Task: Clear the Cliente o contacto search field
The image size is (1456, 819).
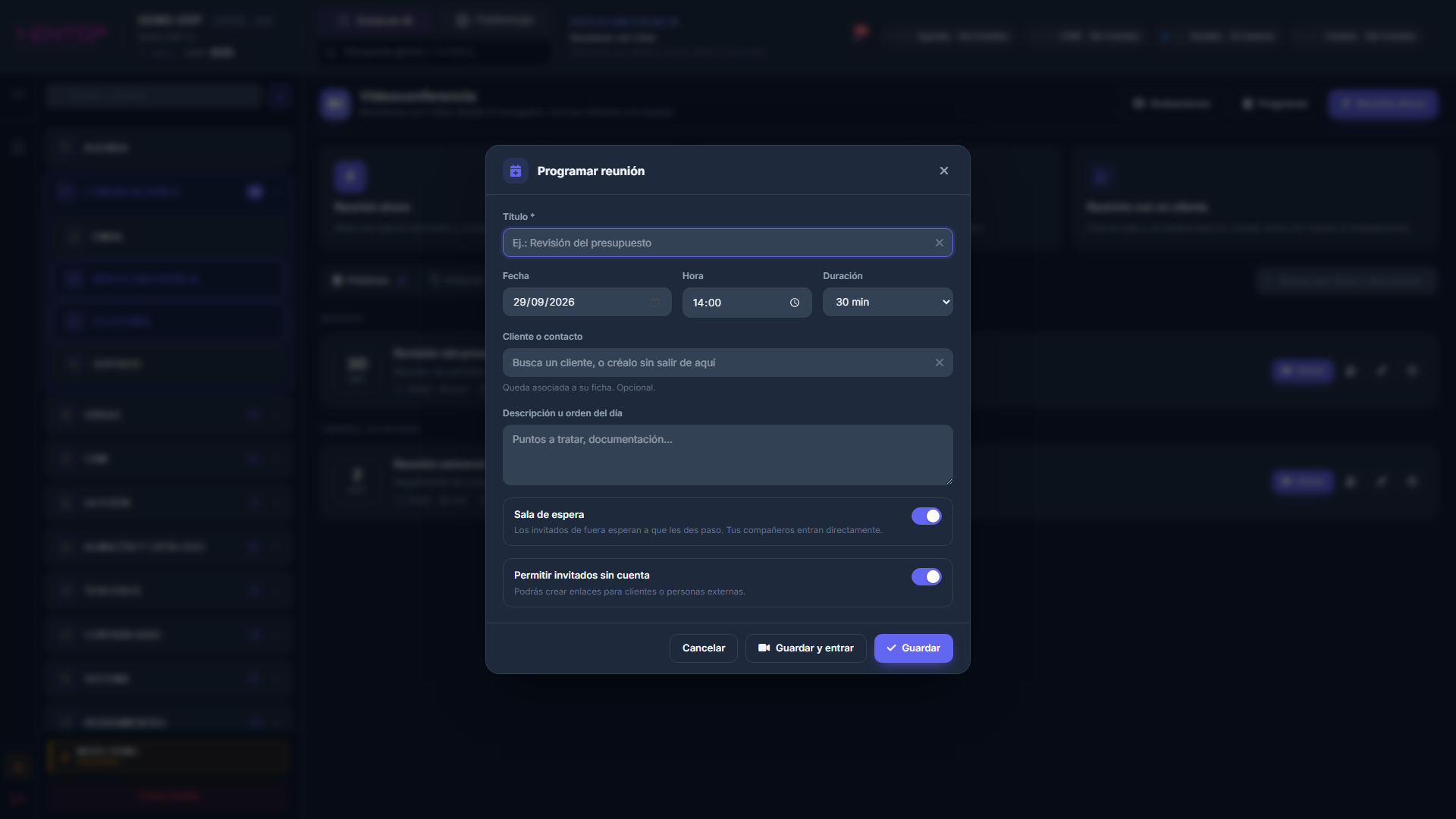Action: point(940,362)
